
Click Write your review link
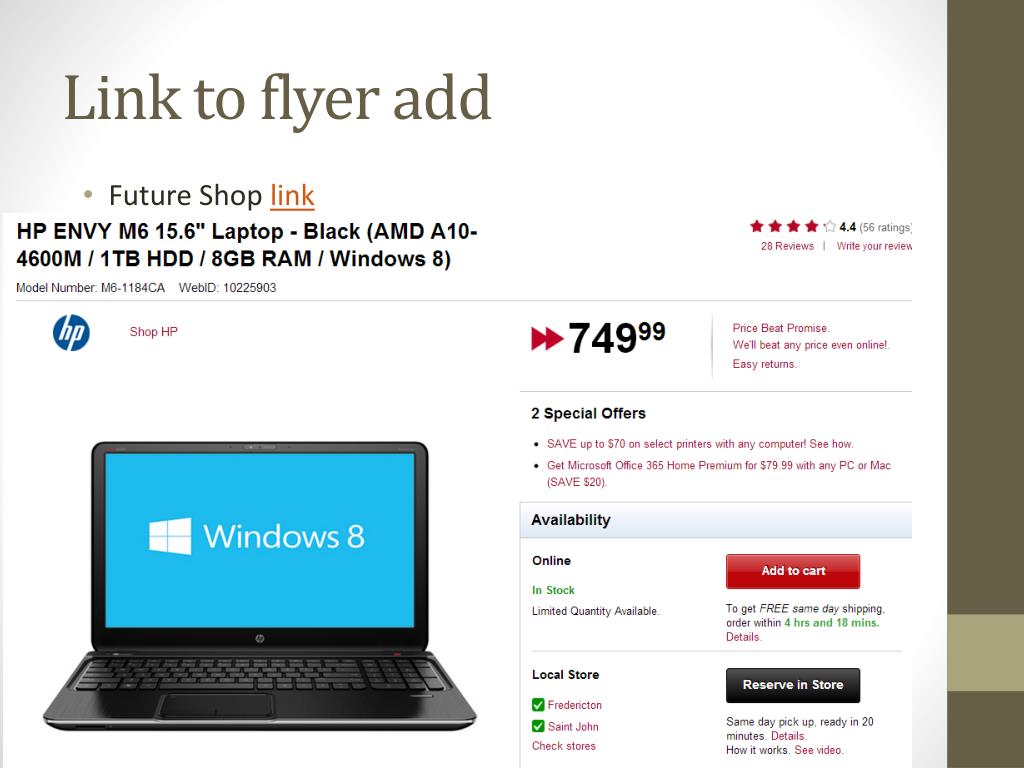(874, 246)
